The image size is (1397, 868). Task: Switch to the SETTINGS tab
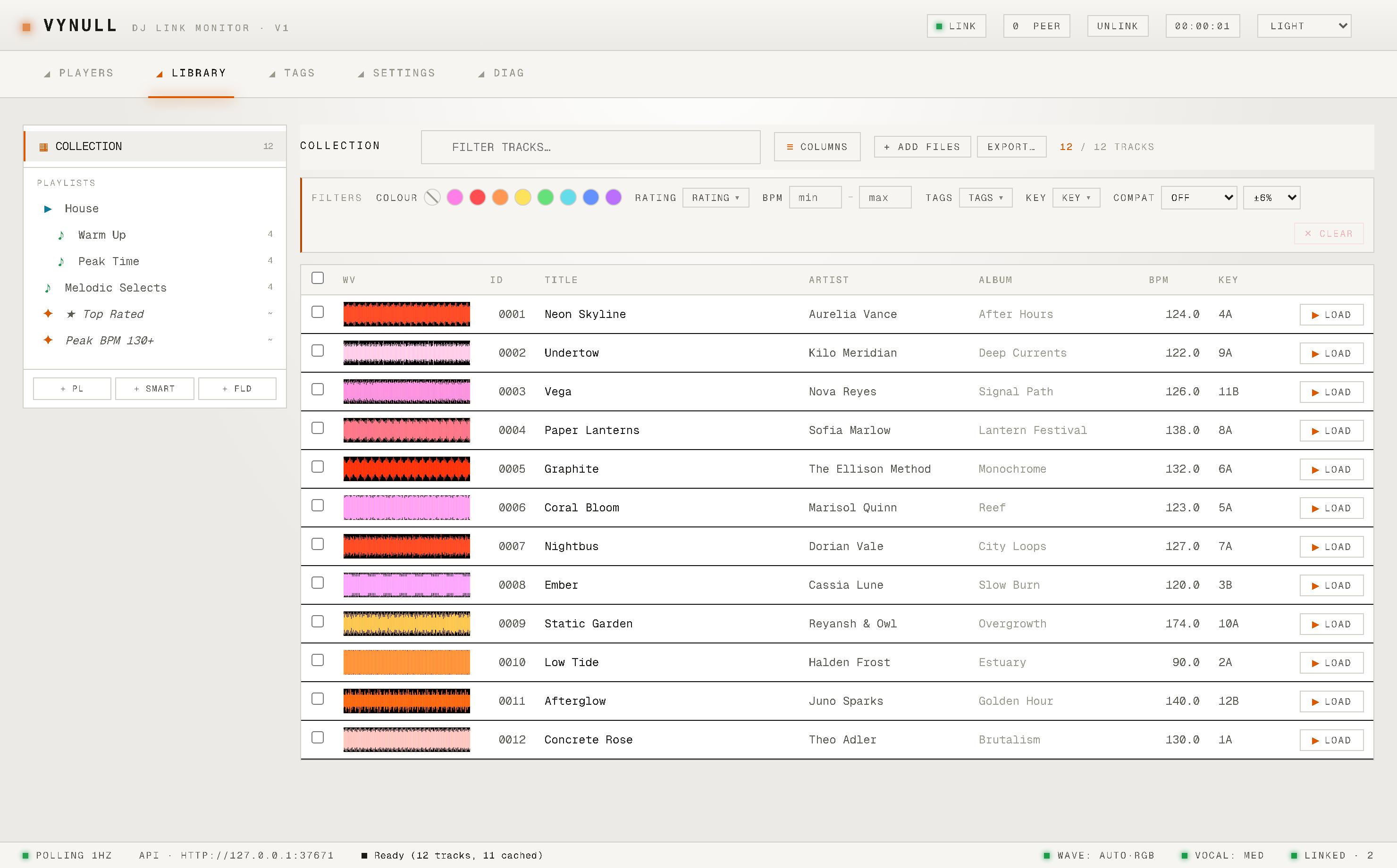pos(397,74)
